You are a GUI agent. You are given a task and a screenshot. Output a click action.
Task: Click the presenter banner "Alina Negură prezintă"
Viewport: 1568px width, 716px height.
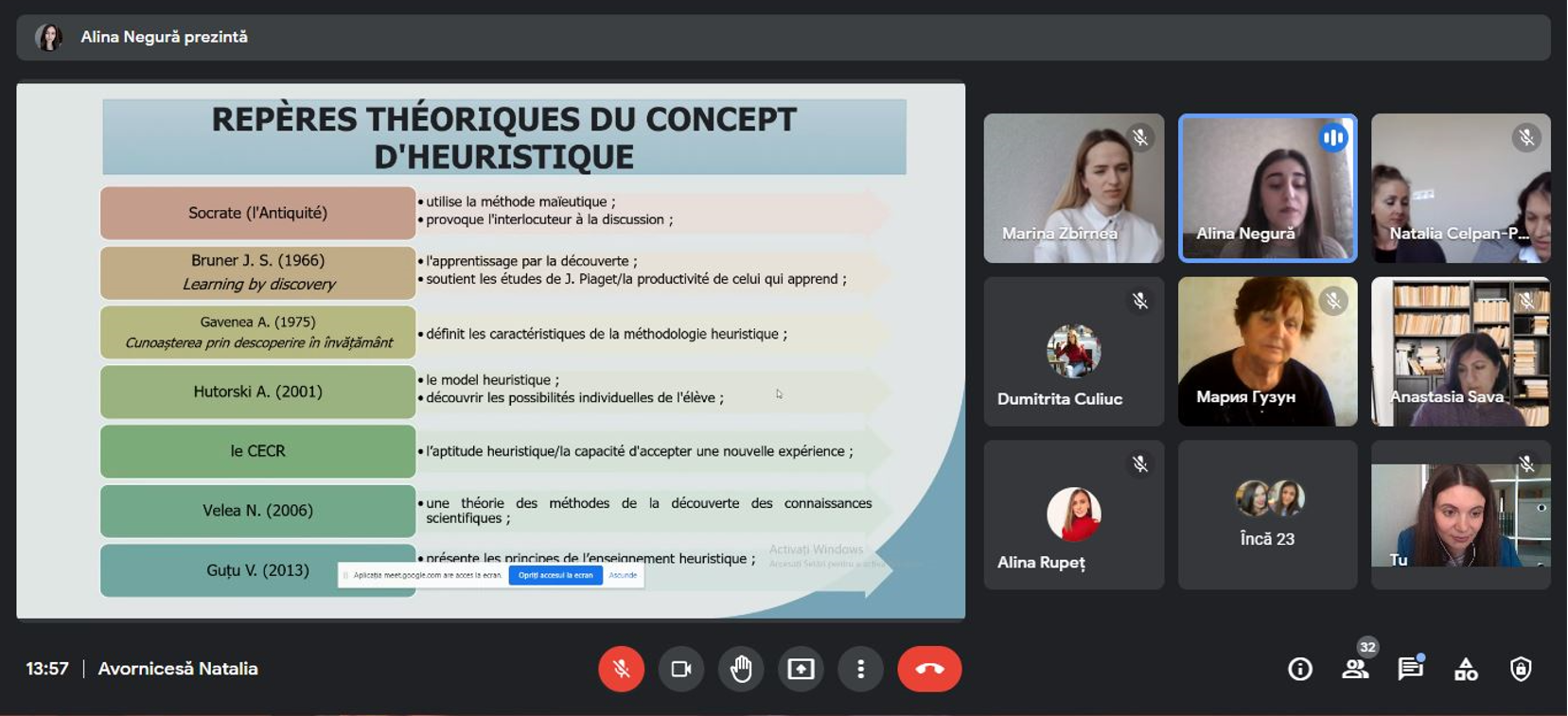[164, 37]
